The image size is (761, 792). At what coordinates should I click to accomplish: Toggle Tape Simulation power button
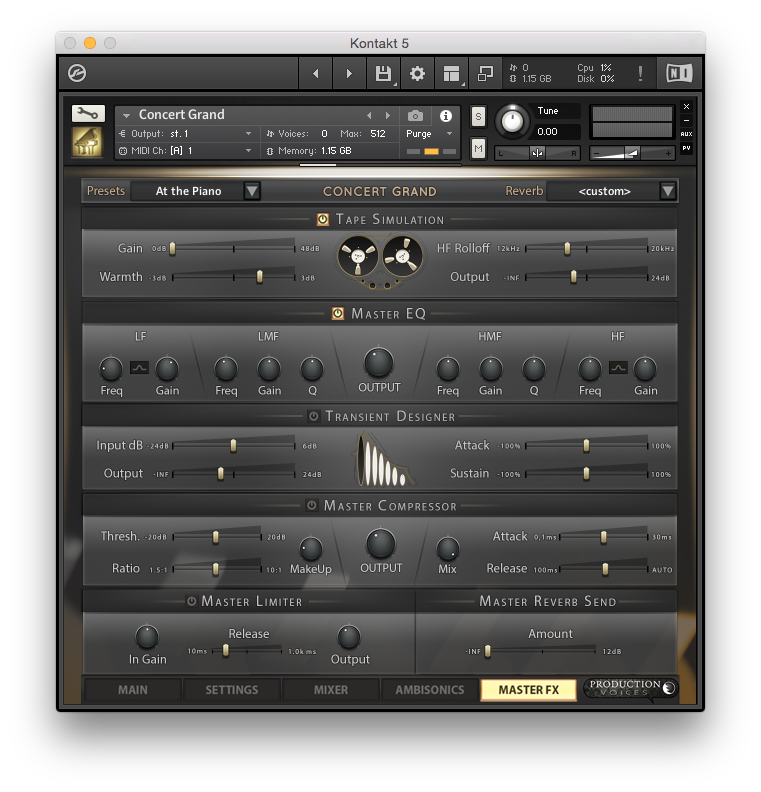(323, 219)
